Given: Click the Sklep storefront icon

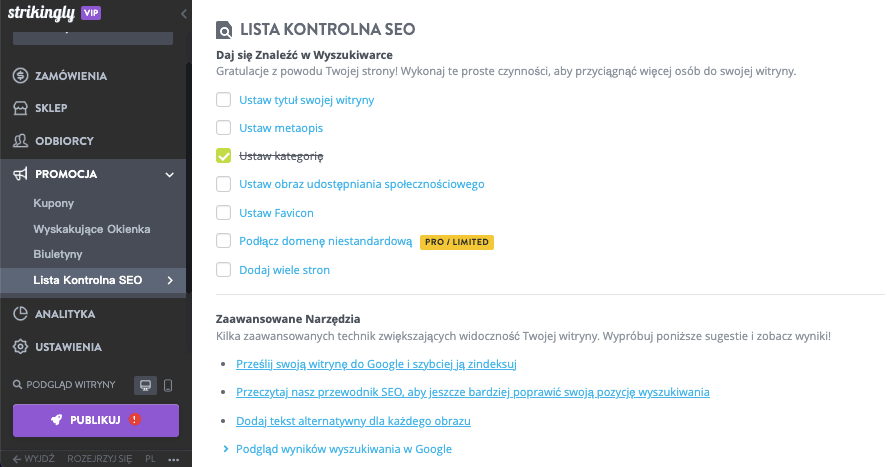Looking at the screenshot, I should click(20, 108).
